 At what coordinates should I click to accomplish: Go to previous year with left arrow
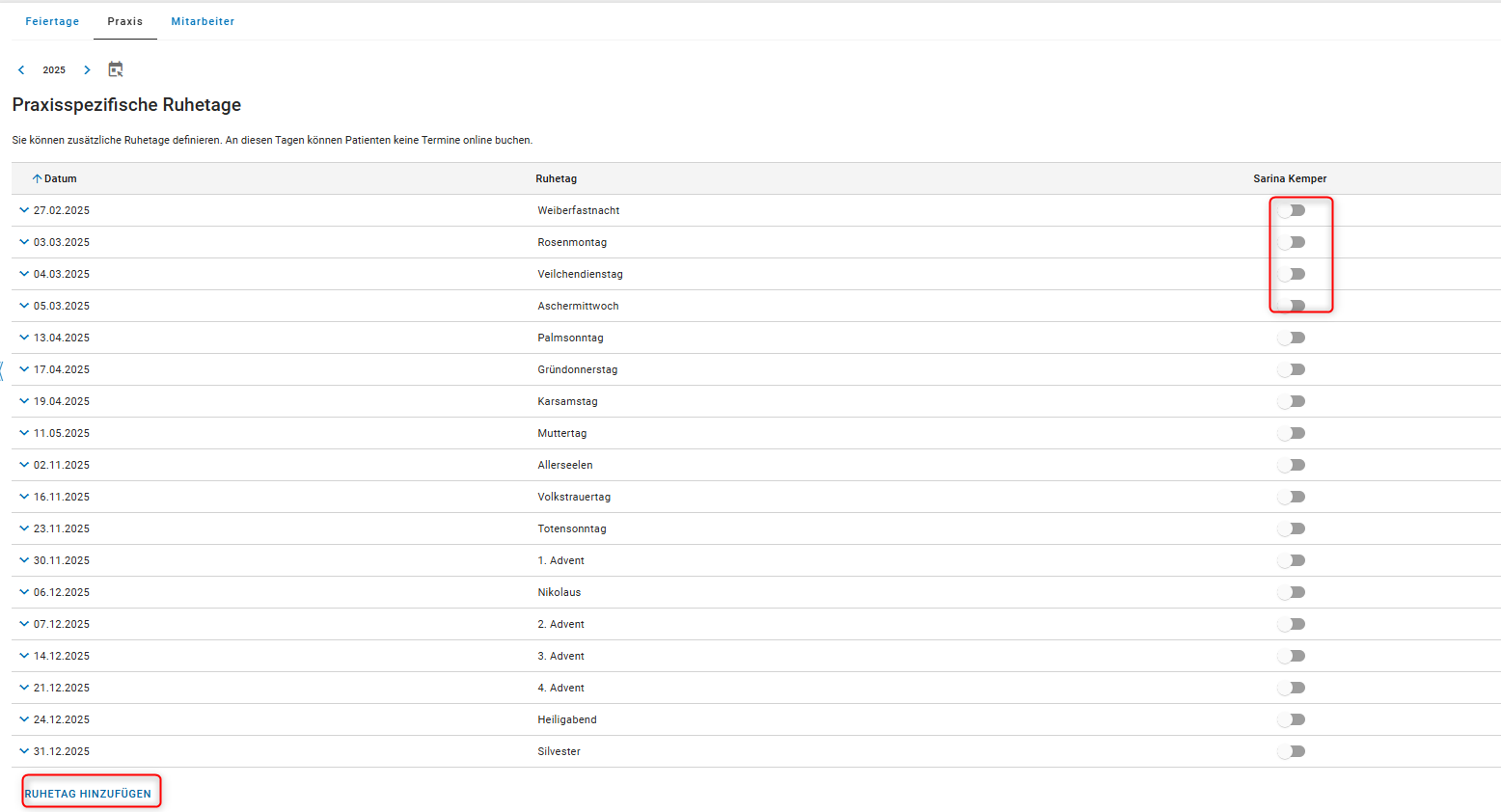(21, 70)
